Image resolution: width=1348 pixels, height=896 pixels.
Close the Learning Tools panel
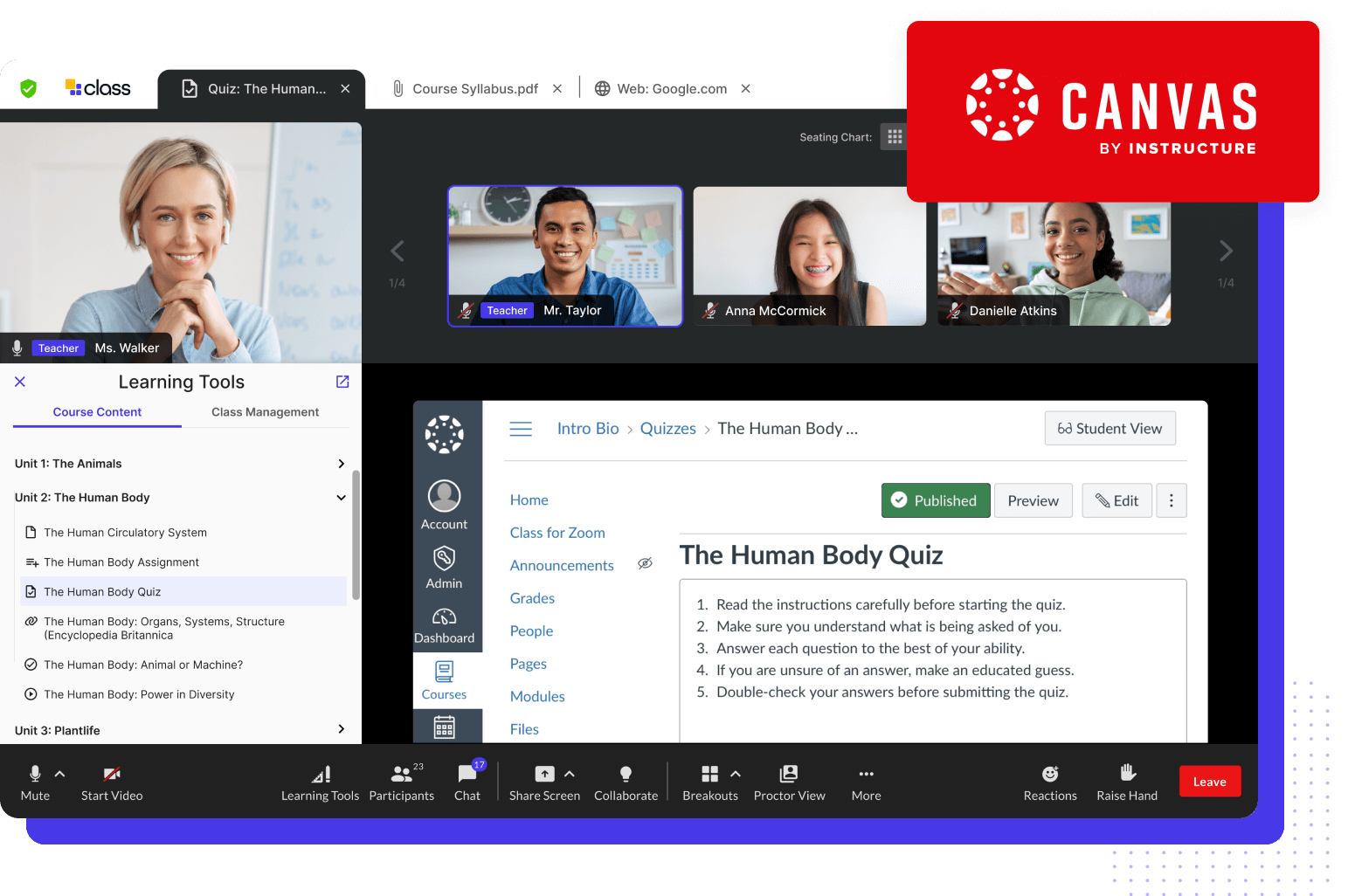coord(20,382)
